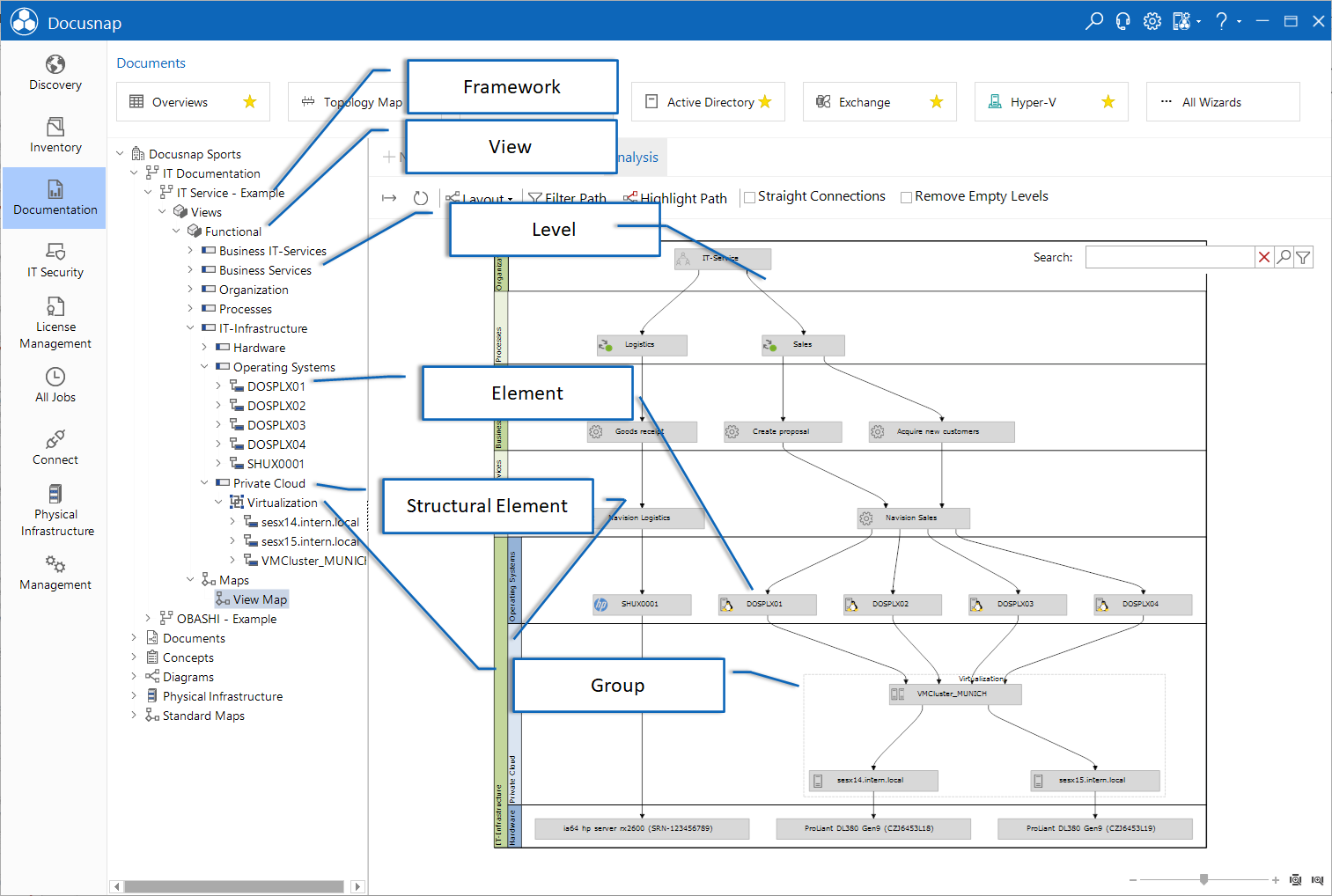
Task: Open the Inventory section in sidebar
Action: 55,136
